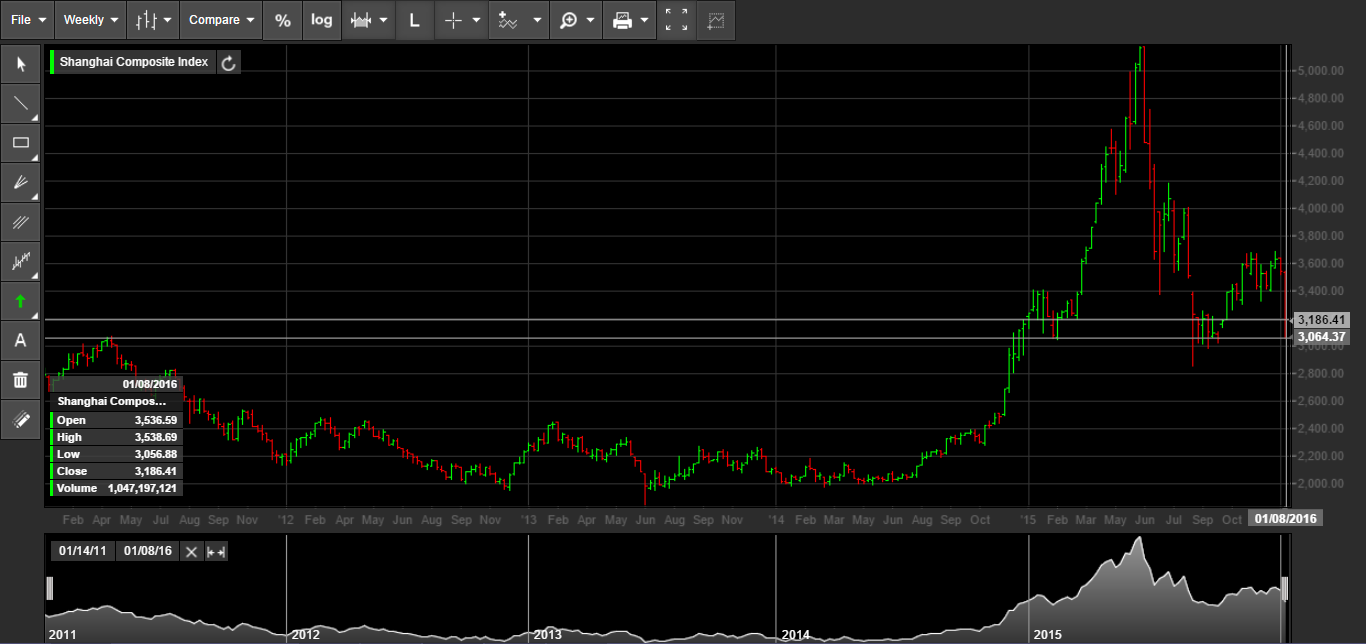Click the 01/08/16 end date field

click(x=147, y=551)
